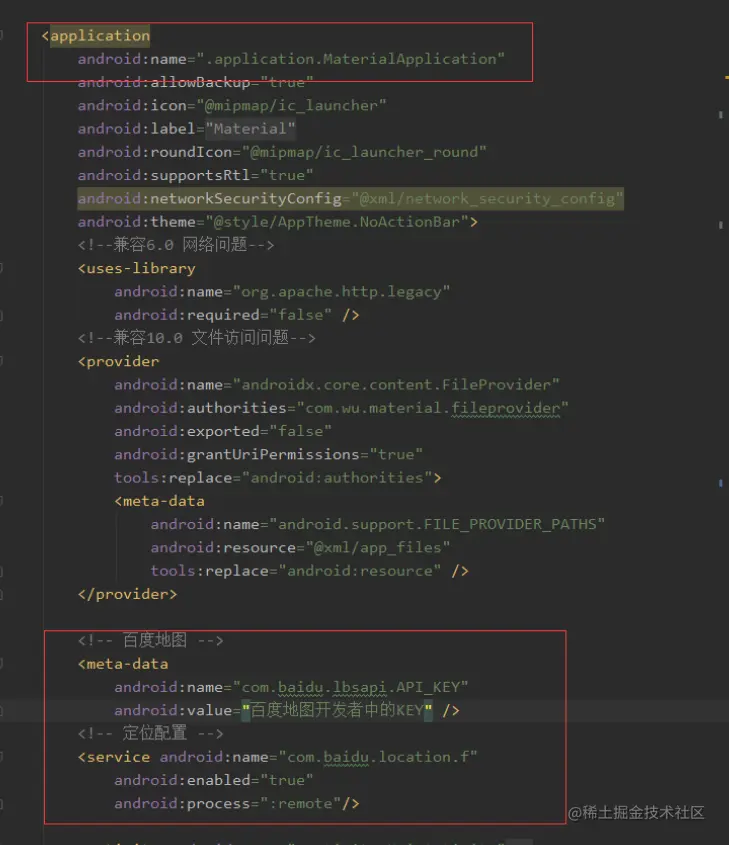Click the <meta-data tag inside provider

coord(159,501)
